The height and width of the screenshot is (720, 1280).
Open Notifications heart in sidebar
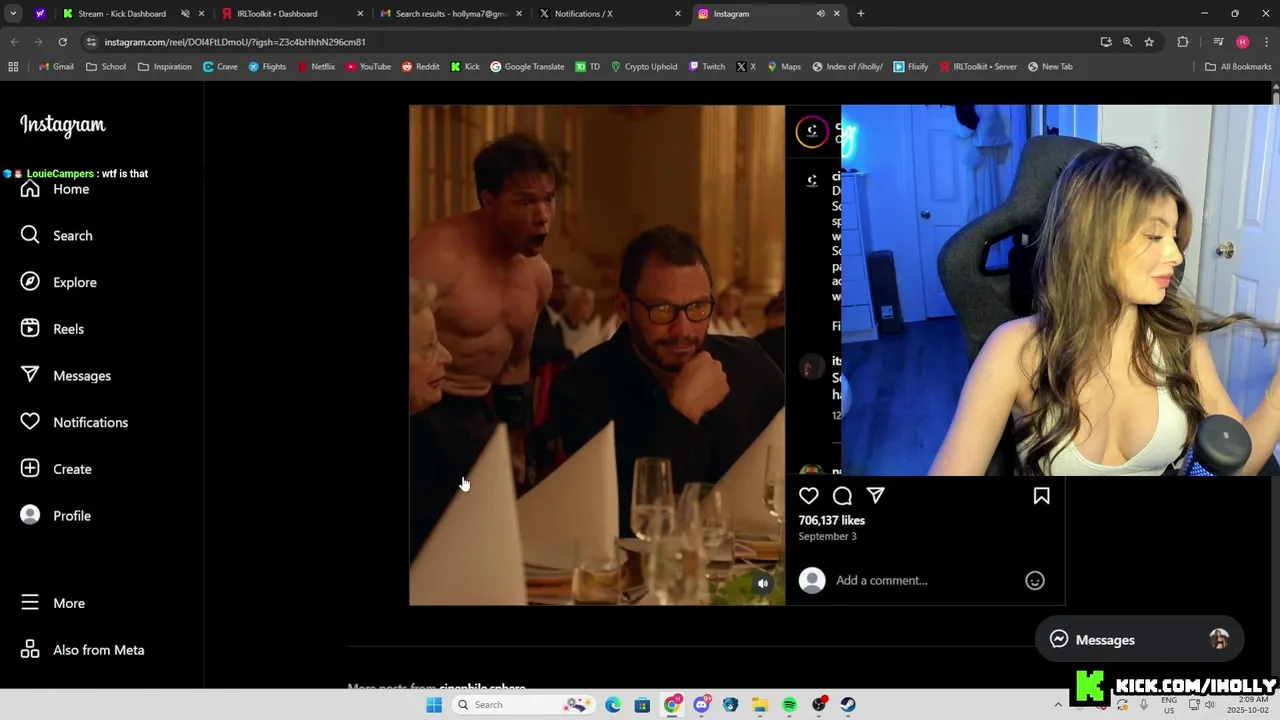tap(30, 422)
